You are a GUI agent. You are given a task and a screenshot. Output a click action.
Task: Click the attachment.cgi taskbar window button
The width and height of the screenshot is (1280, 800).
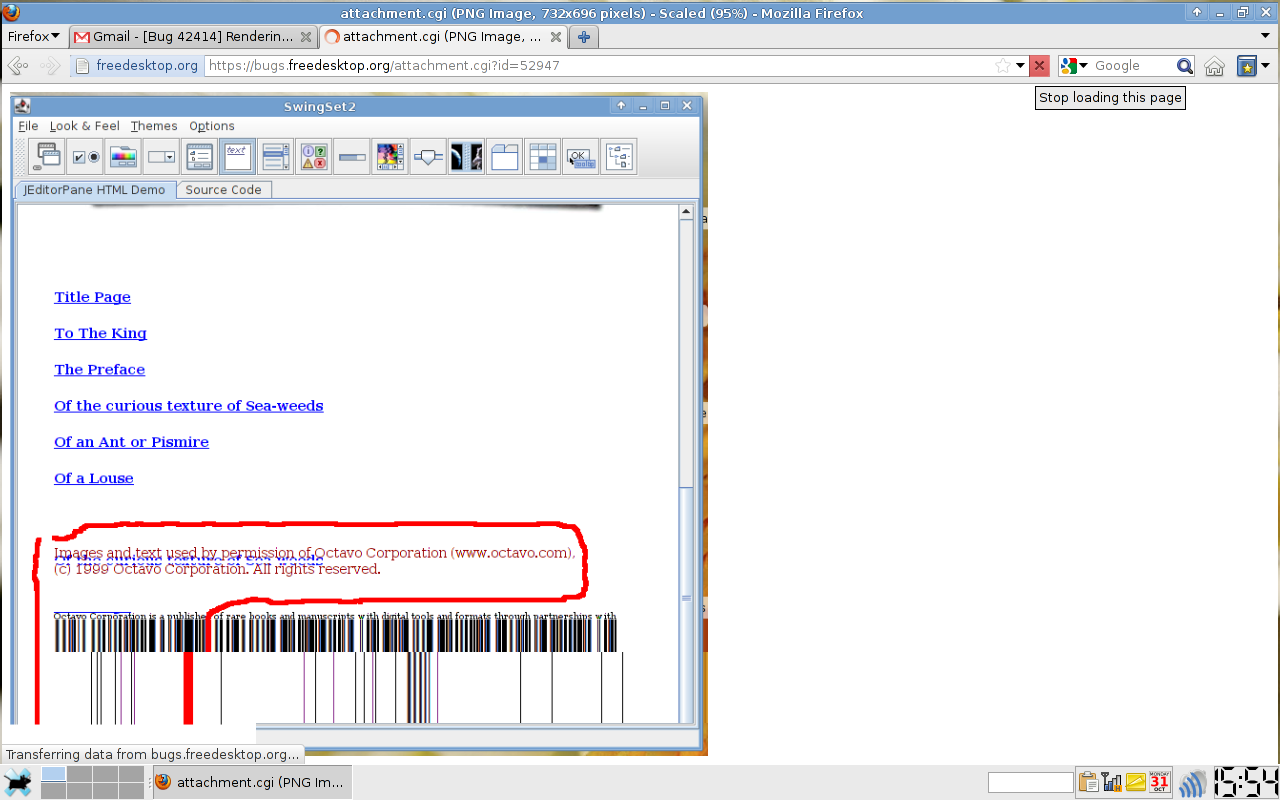[252, 782]
